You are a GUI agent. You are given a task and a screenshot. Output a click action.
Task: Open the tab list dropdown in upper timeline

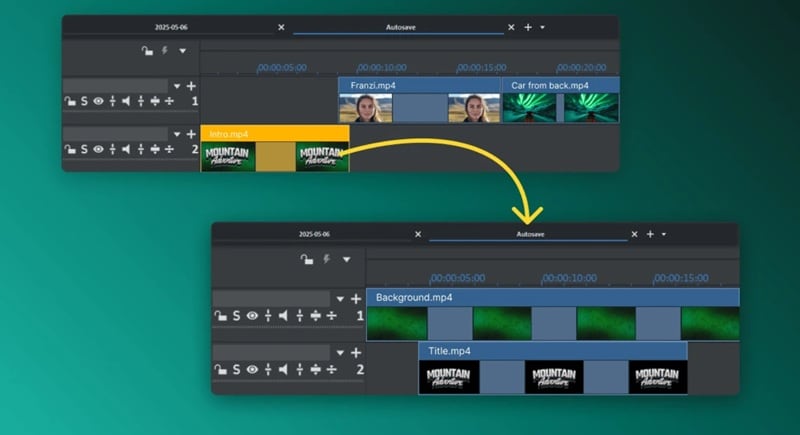(542, 28)
